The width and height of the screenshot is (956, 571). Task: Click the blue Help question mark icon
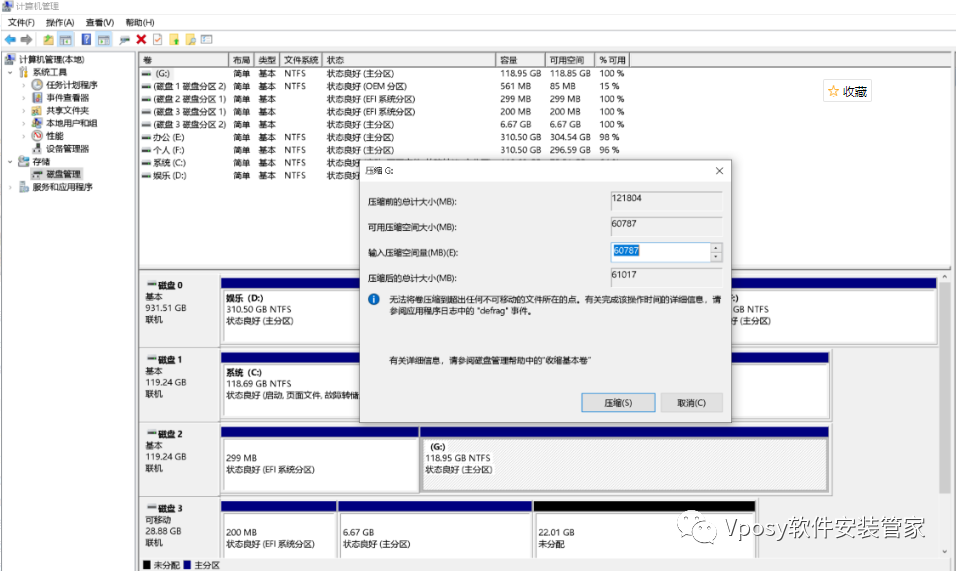pos(85,39)
